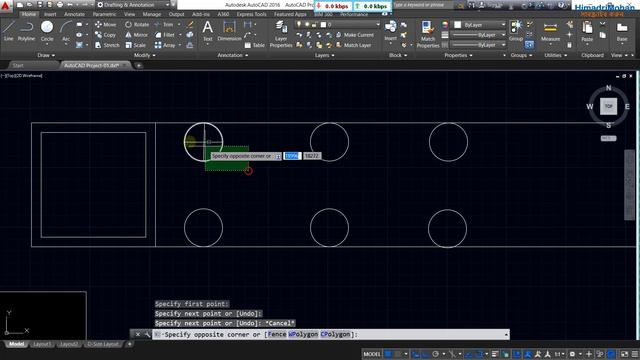Select WPolygon option in command line
This screenshot has height=360, width=640.
click(303, 334)
